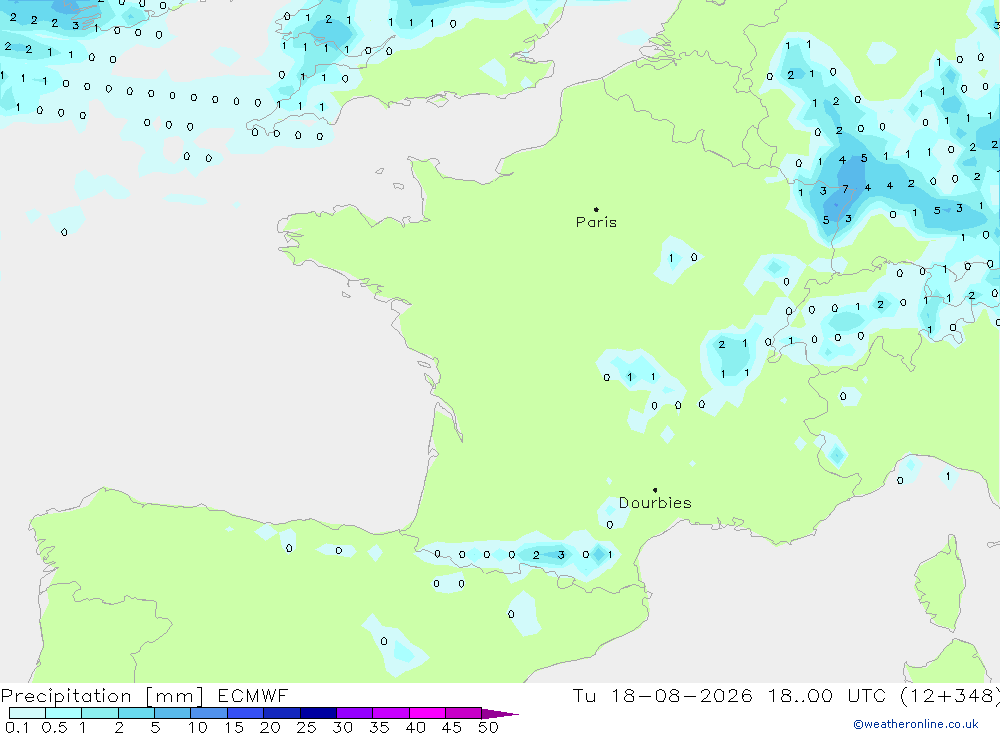Pick the 40–45 mm magenta legend swatch
Viewport: 1000px width, 733px height.
click(x=427, y=713)
